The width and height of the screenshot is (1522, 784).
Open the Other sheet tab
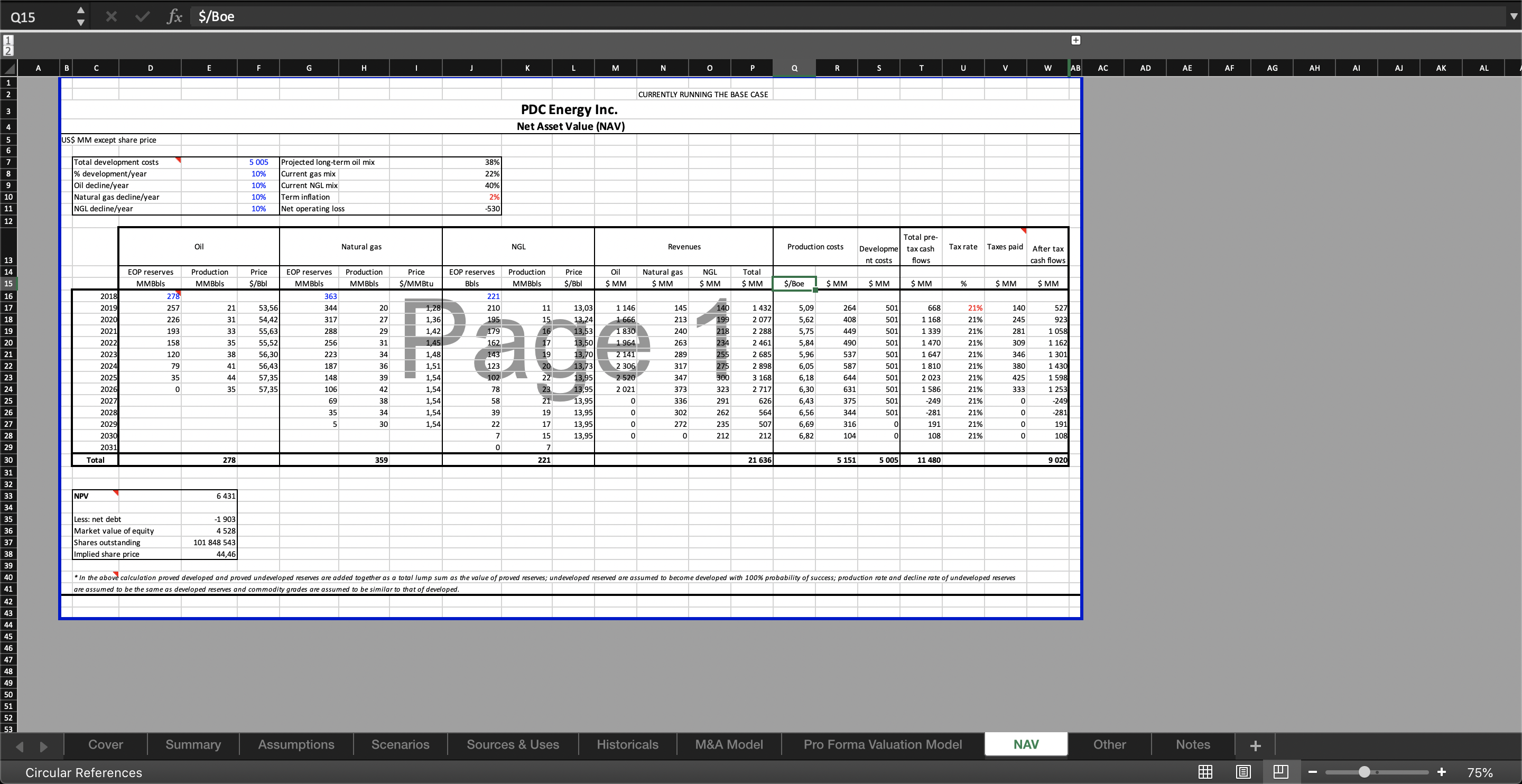click(x=1110, y=744)
